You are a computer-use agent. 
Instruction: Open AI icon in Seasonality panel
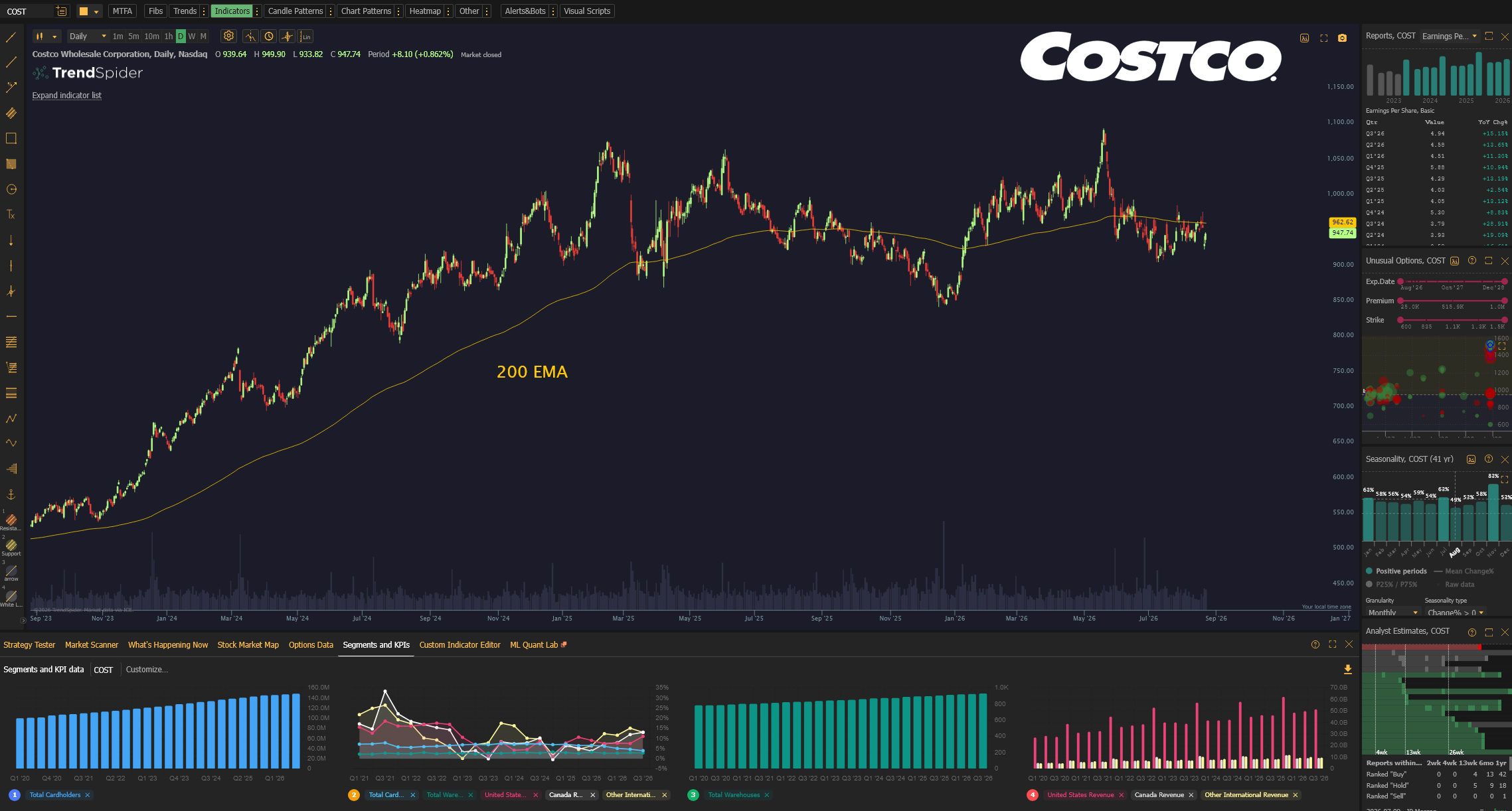tap(1471, 459)
